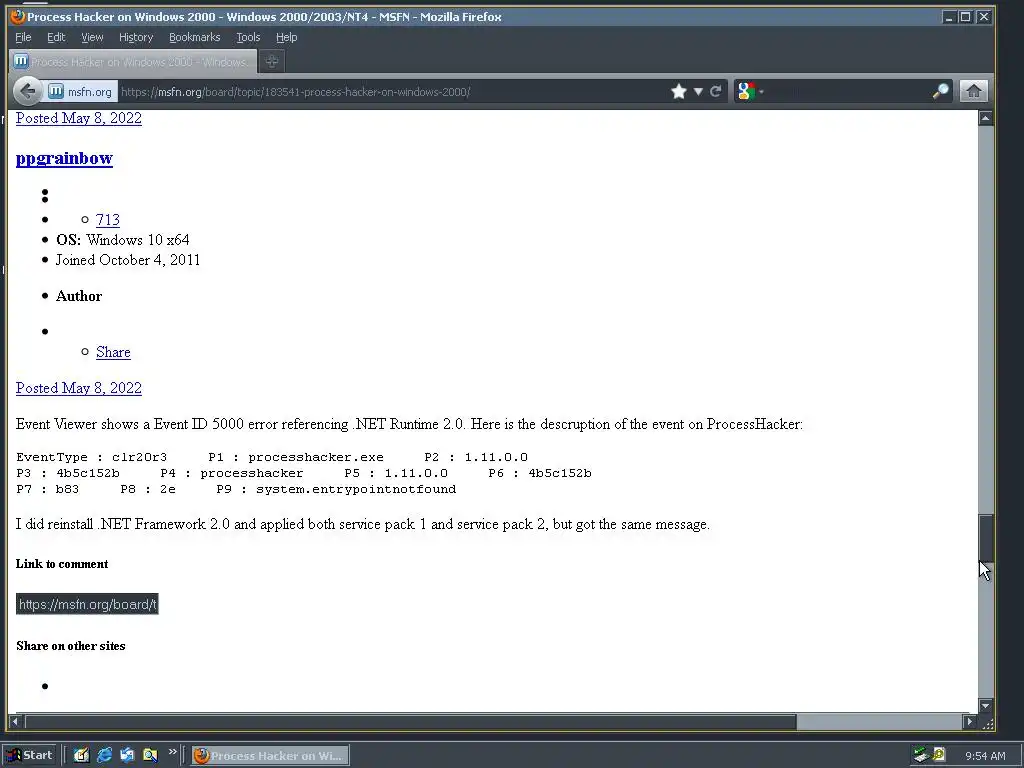Open the URL history dropdown arrow
The image size is (1024, 768).
tap(698, 91)
